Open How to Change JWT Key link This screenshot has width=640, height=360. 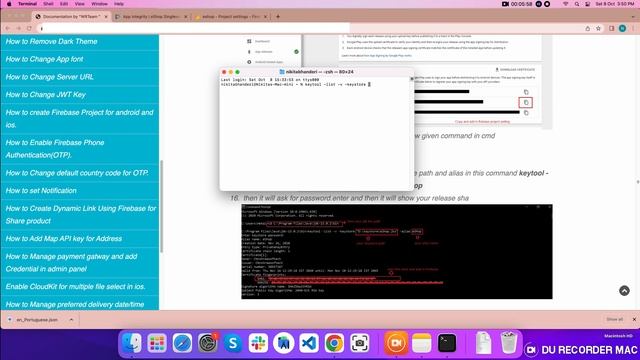coord(46,95)
